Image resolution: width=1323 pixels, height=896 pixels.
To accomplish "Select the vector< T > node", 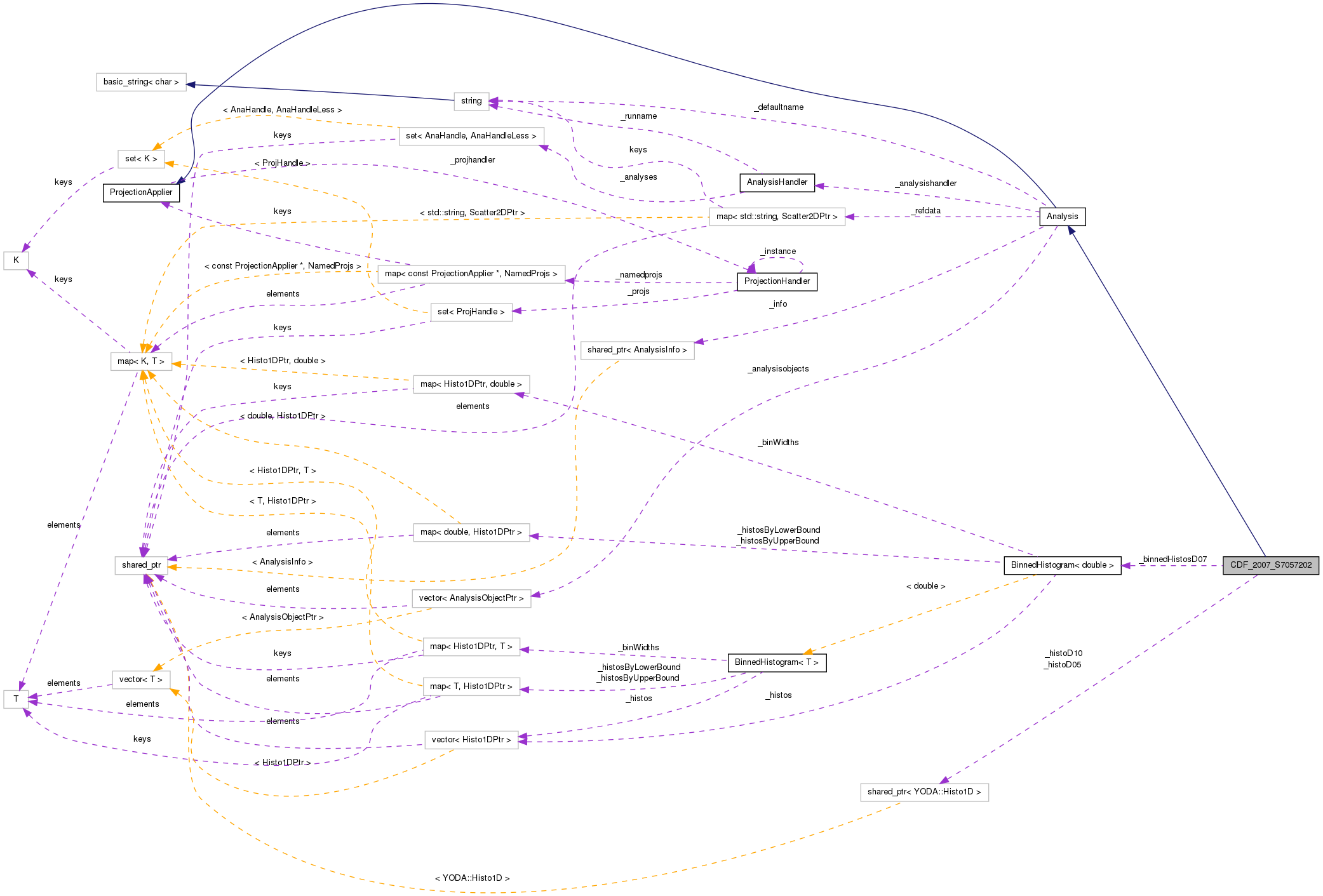I will coord(141,679).
